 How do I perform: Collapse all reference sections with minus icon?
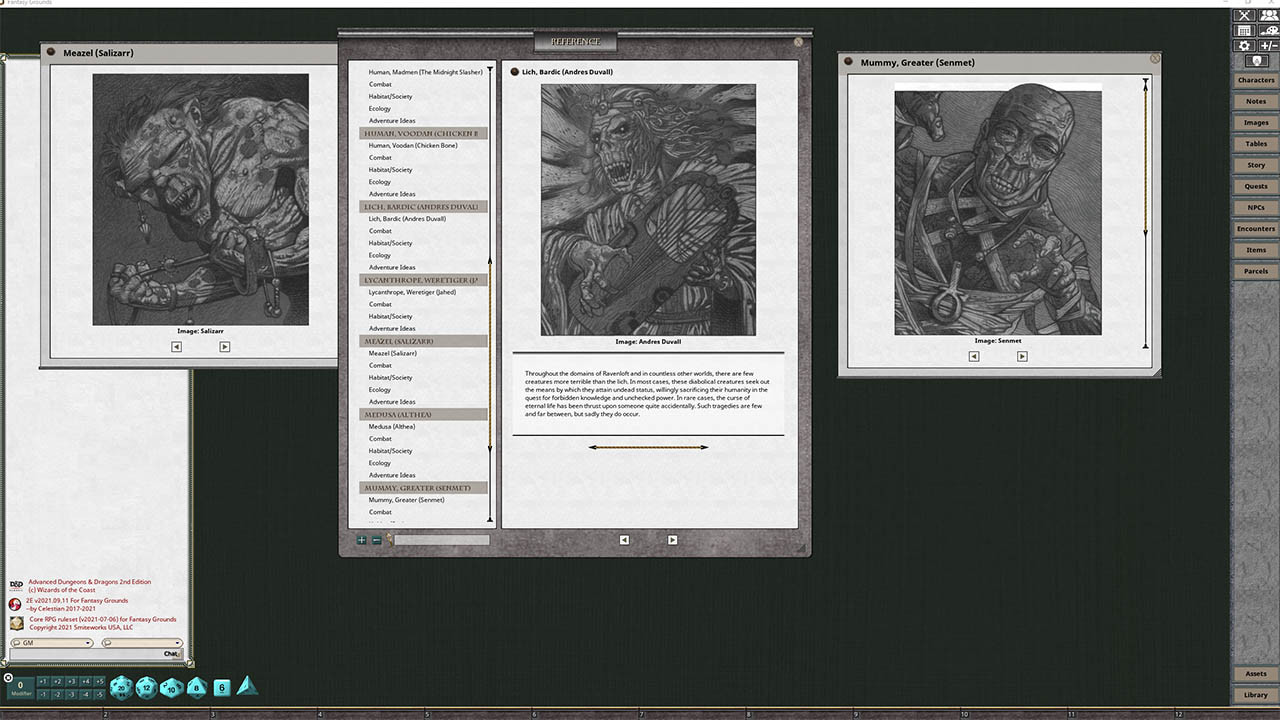376,540
